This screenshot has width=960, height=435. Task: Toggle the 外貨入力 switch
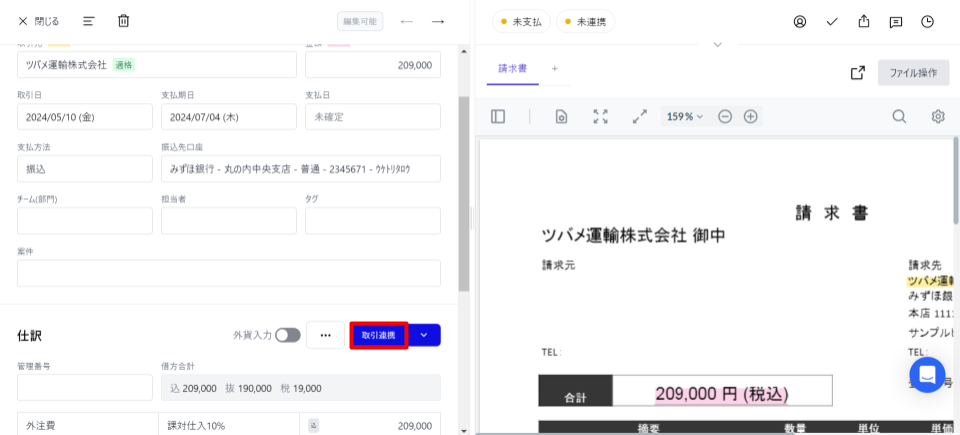pyautogui.click(x=288, y=335)
